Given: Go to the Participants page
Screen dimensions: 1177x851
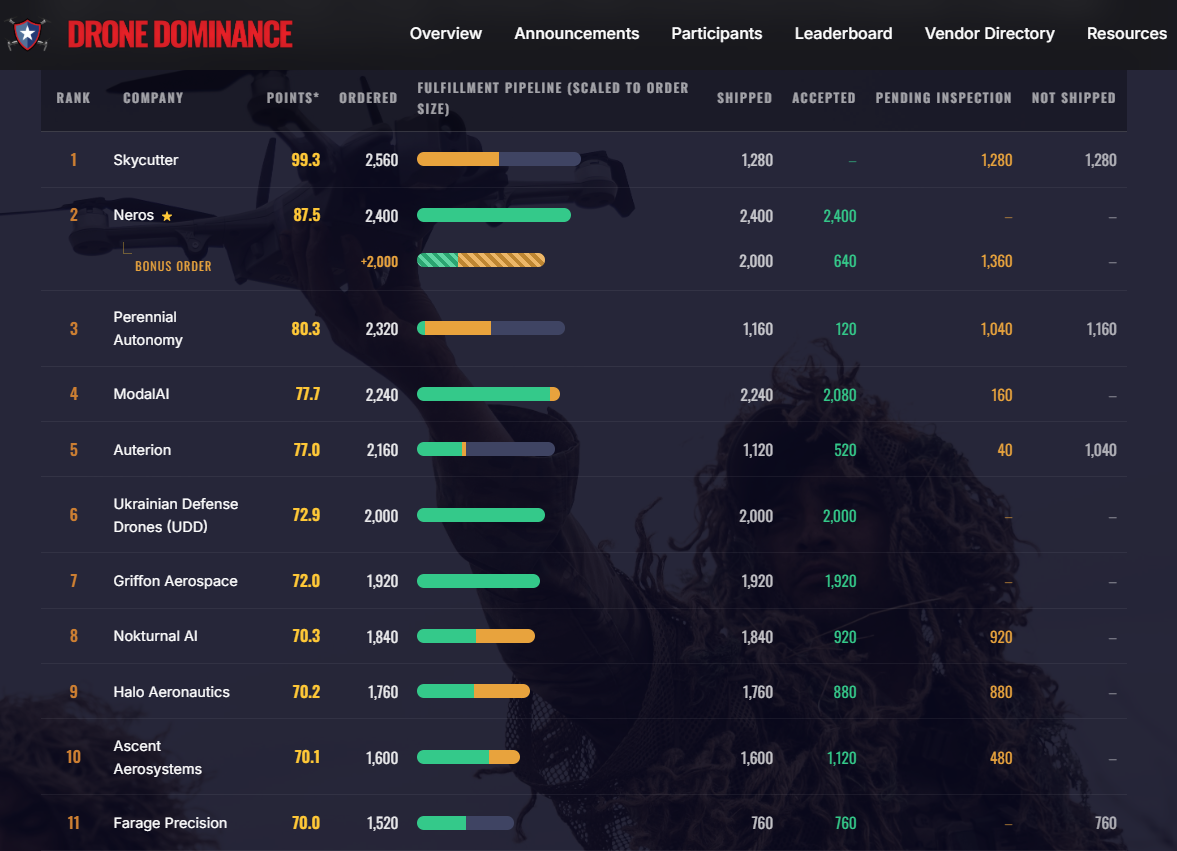Looking at the screenshot, I should point(716,34).
